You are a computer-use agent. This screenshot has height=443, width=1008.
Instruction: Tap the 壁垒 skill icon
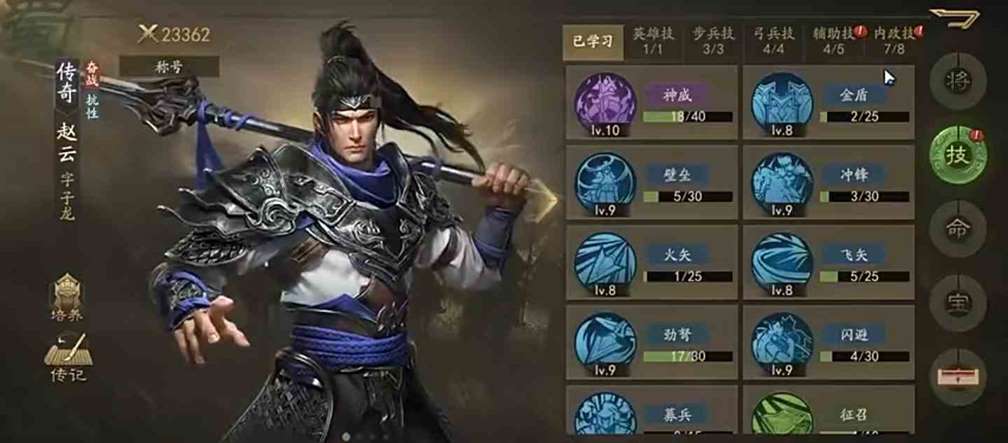(x=604, y=181)
